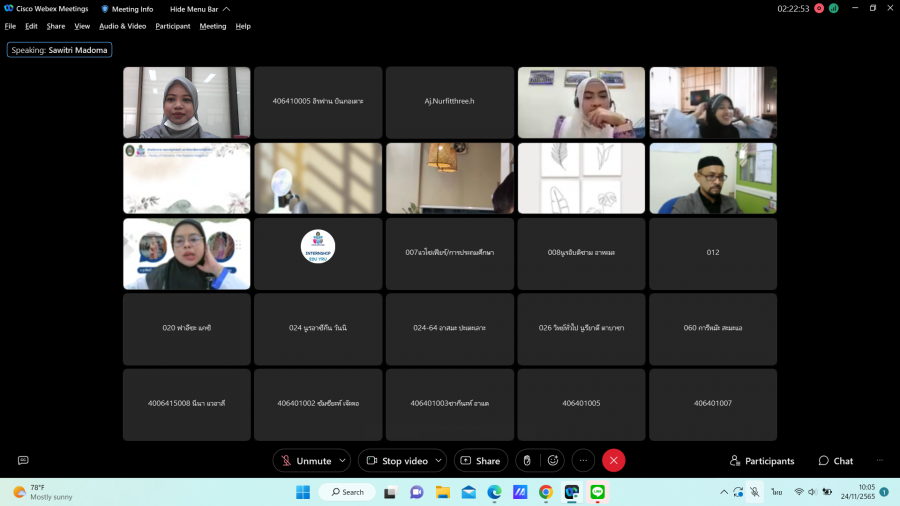Open Google Chrome from the taskbar

pyautogui.click(x=546, y=492)
